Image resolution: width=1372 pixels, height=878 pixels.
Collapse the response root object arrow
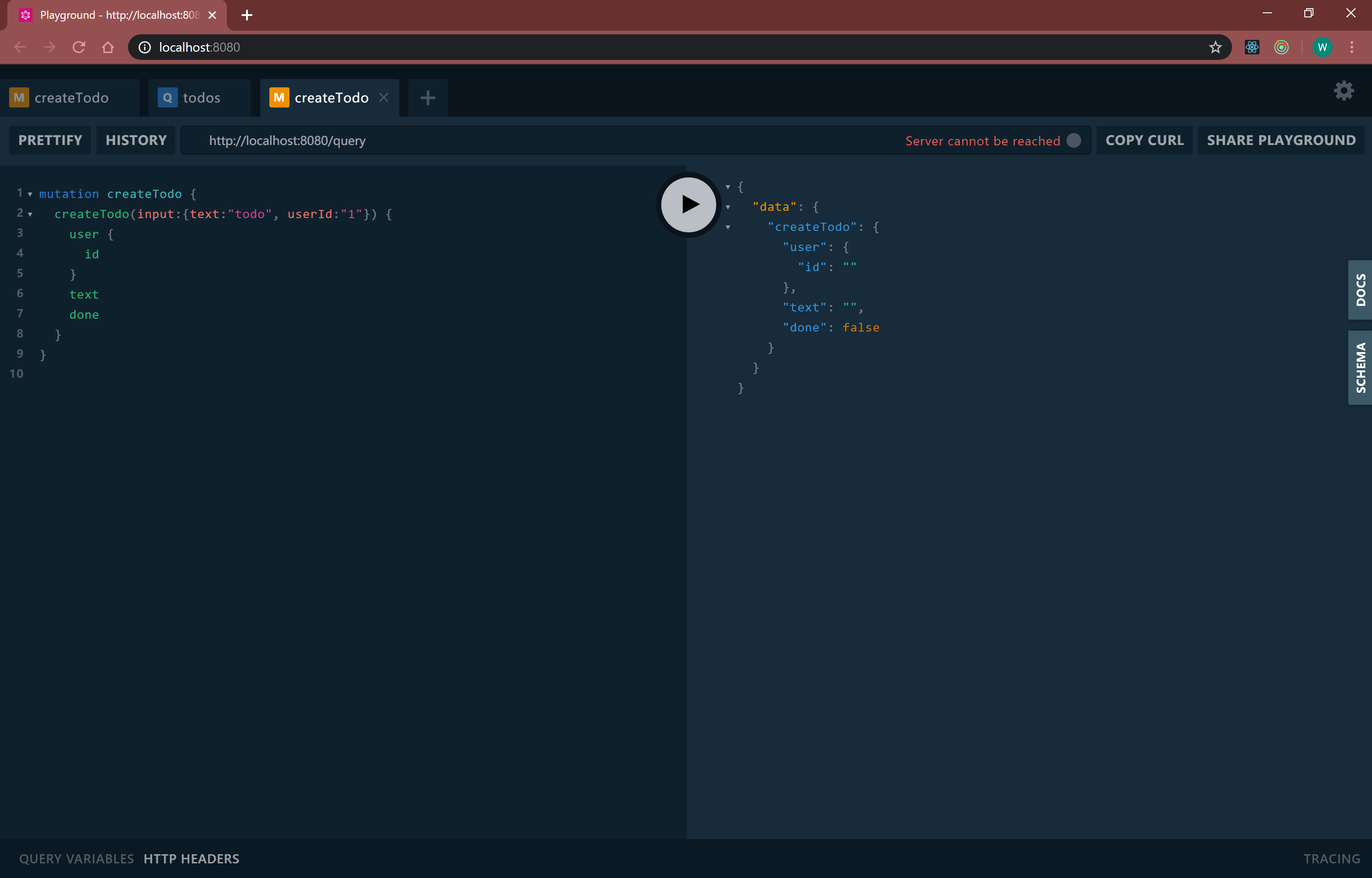pos(728,187)
